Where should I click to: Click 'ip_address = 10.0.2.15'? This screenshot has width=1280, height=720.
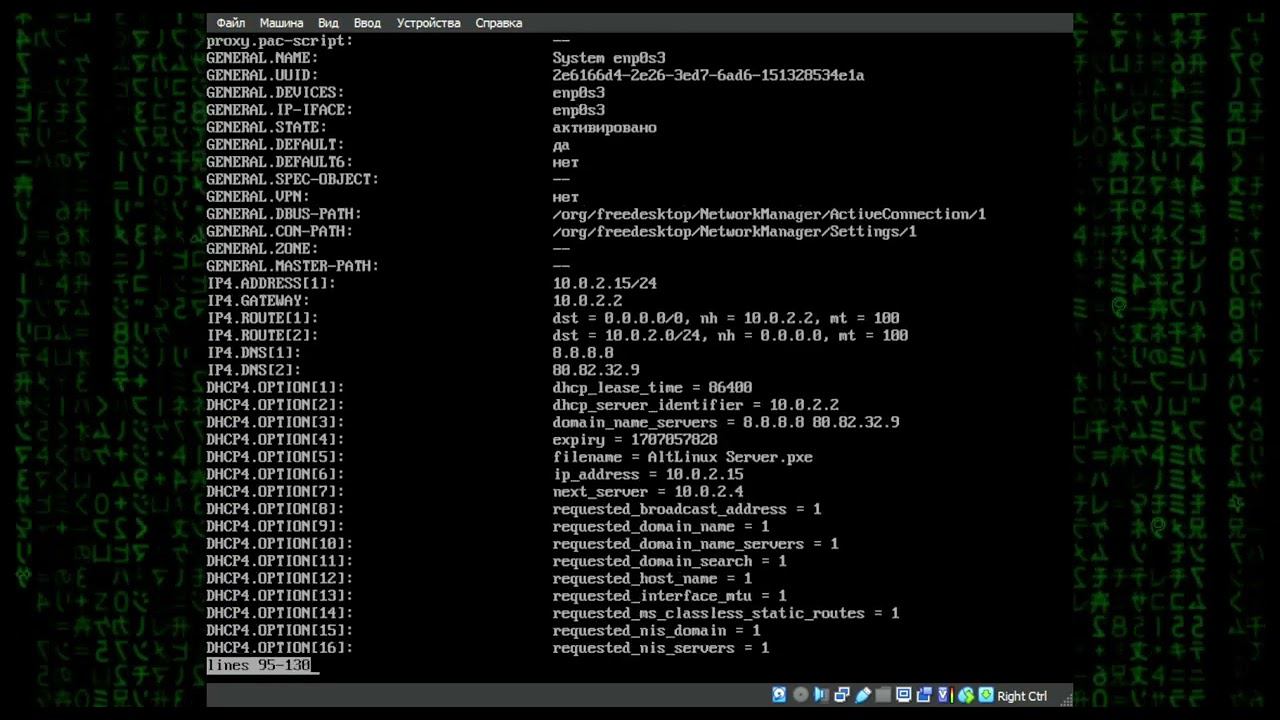tap(648, 474)
